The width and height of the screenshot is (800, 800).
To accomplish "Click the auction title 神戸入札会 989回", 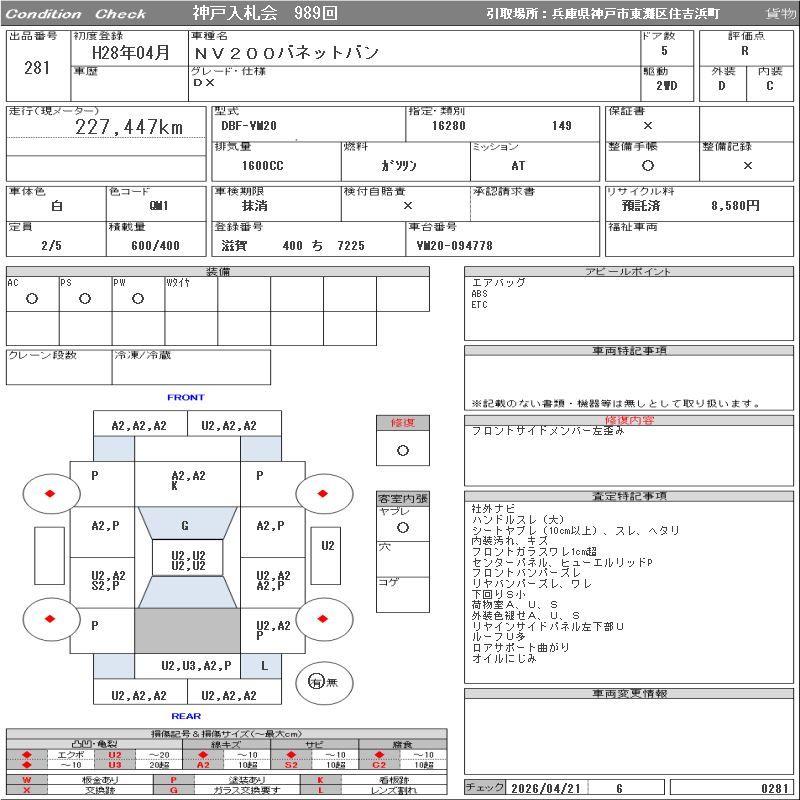I will coord(265,13).
